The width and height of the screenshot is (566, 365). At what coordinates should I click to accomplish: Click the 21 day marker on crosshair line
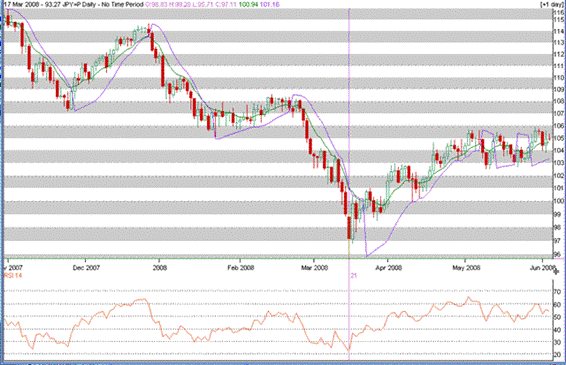354,275
